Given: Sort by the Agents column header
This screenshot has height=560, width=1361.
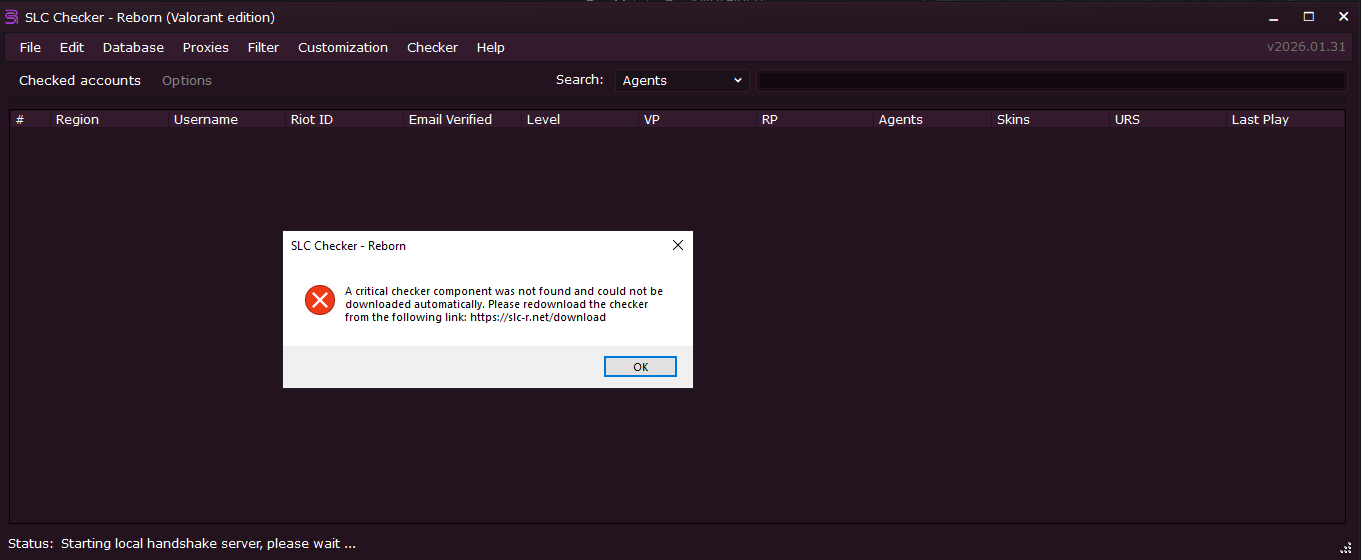Looking at the screenshot, I should click(x=932, y=119).
